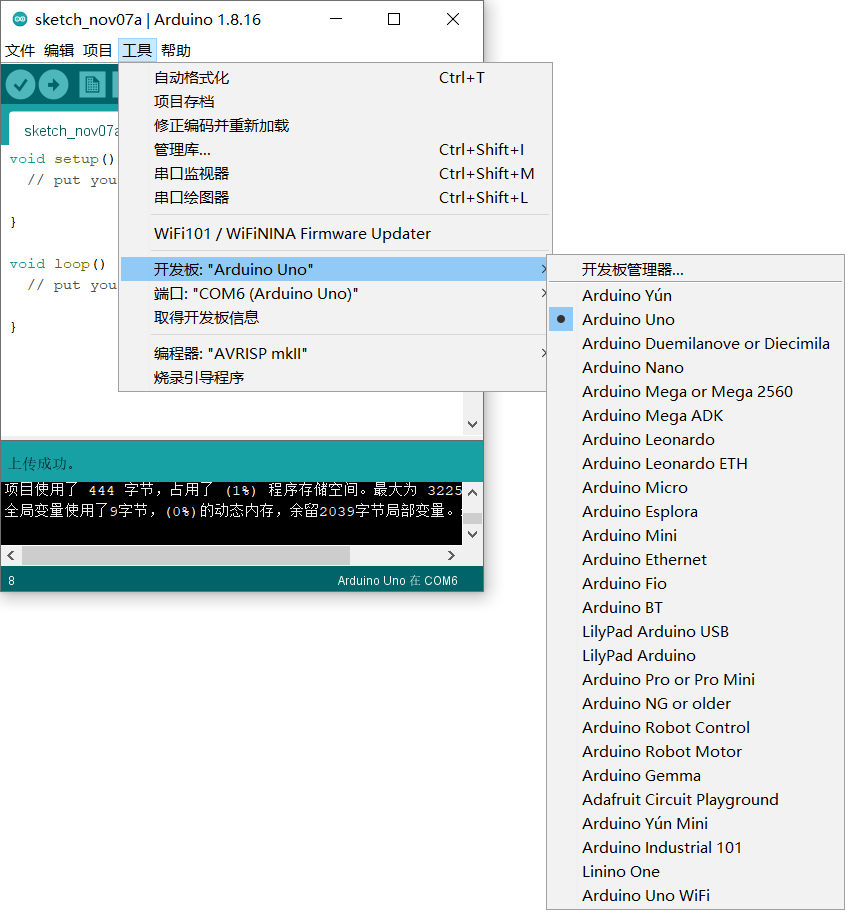The height and width of the screenshot is (913, 850).
Task: Pick Arduino Fio from board list
Action: (696, 583)
